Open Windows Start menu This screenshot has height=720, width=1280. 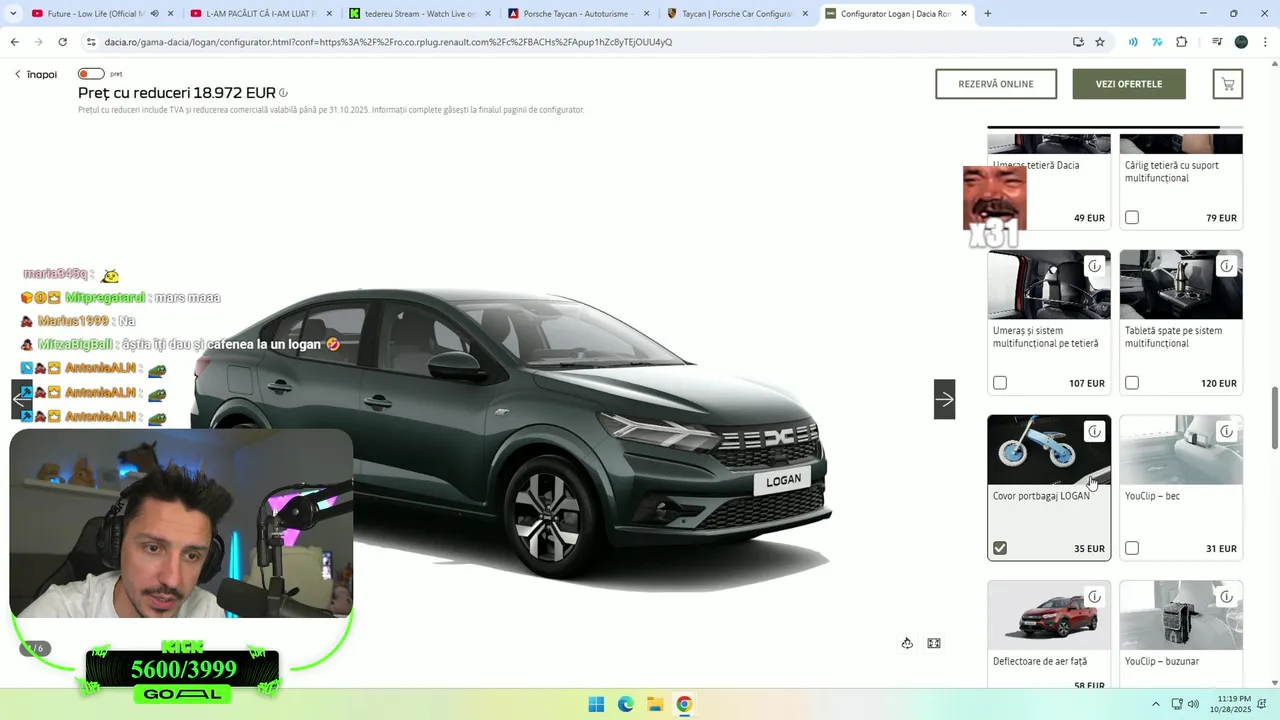(596, 704)
